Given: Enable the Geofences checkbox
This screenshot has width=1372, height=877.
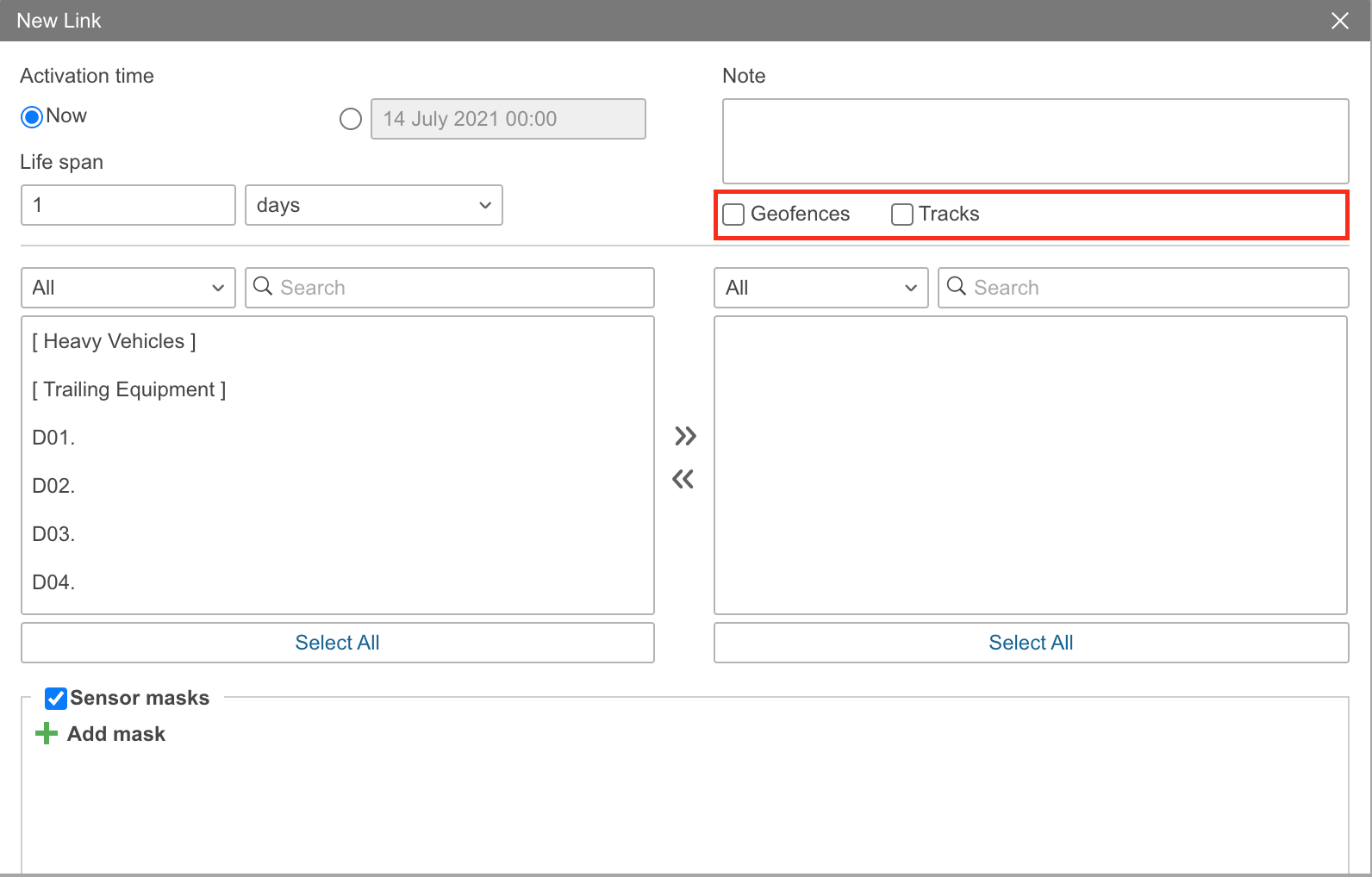Looking at the screenshot, I should [x=733, y=215].
